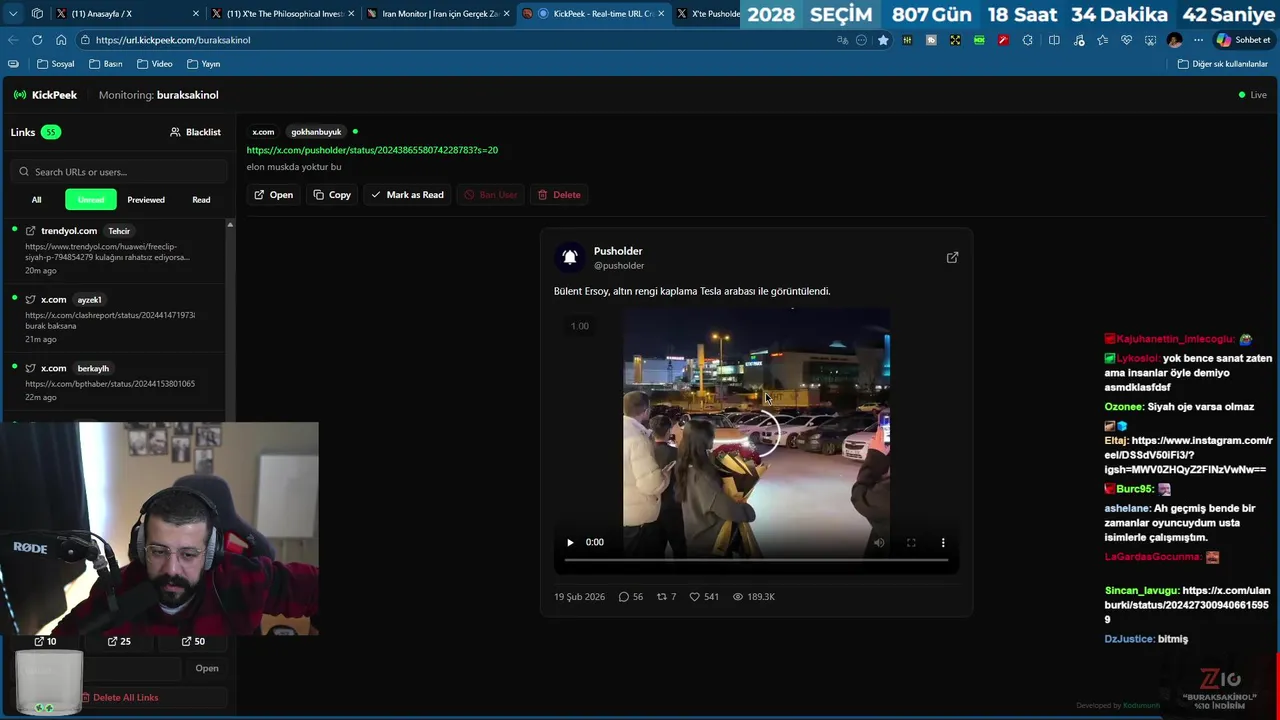The image size is (1280, 720).
Task: Open the pusholder status URL link
Action: click(372, 150)
